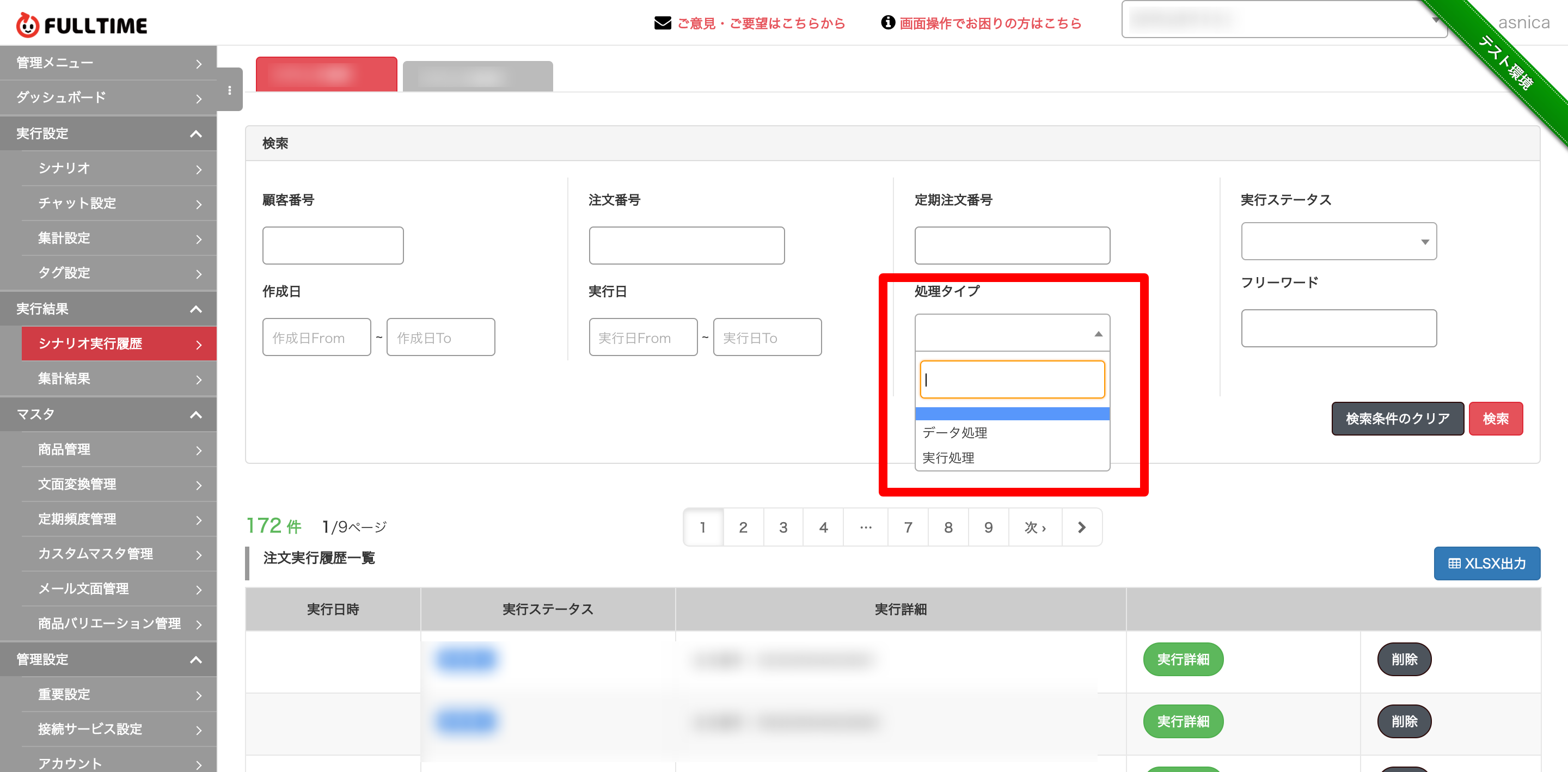Close the 処理タイプ dropdown selector

click(x=1012, y=333)
